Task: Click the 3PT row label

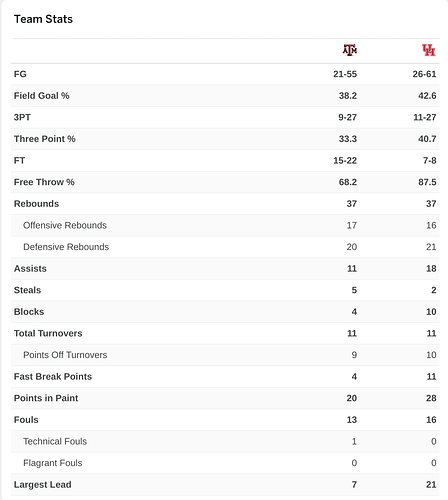Action: [x=22, y=117]
